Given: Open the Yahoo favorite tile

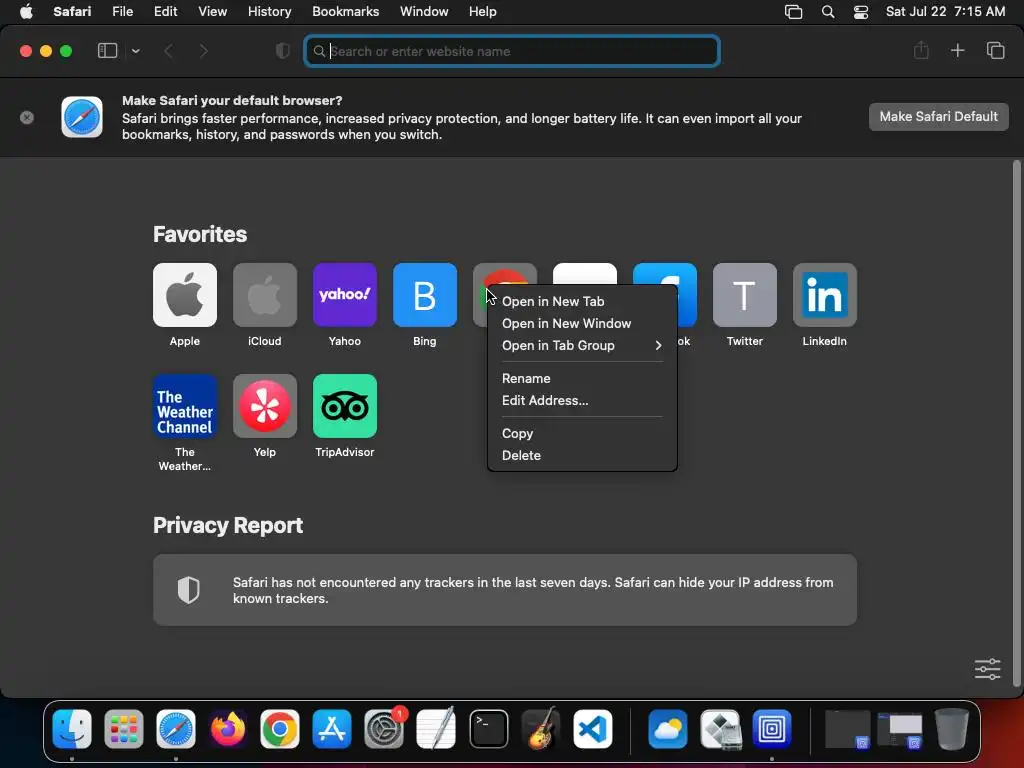Looking at the screenshot, I should (345, 295).
